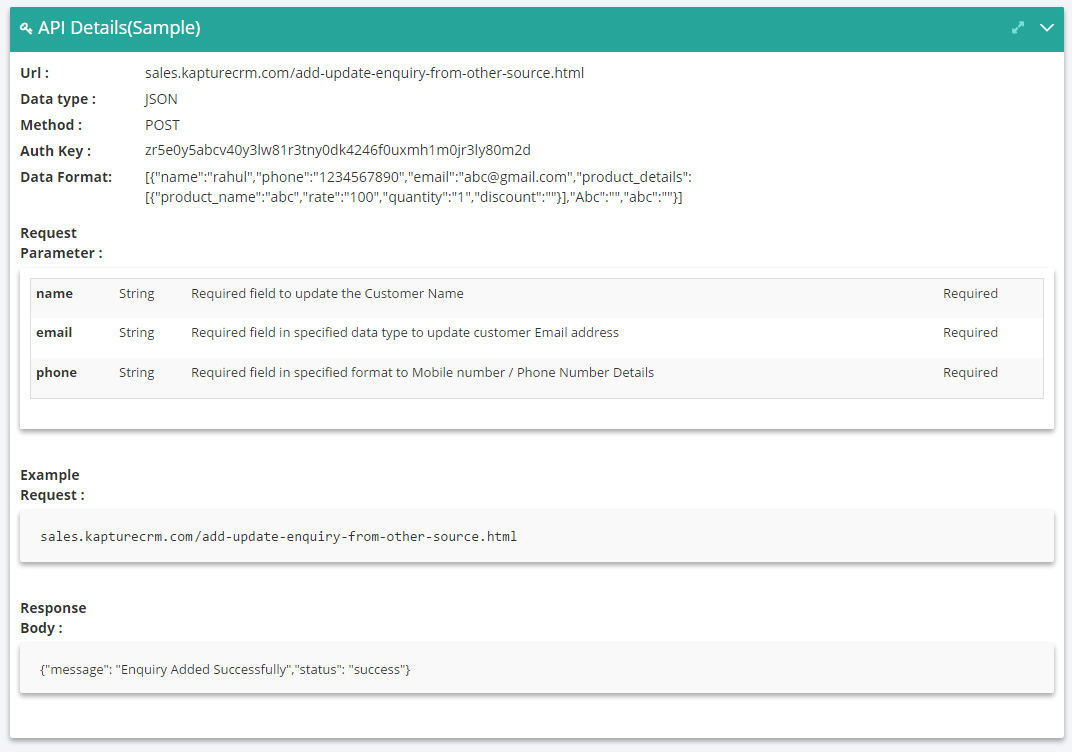Collapse the API Details(Sample) panel chevron
The height and width of the screenshot is (752, 1072).
click(1047, 27)
